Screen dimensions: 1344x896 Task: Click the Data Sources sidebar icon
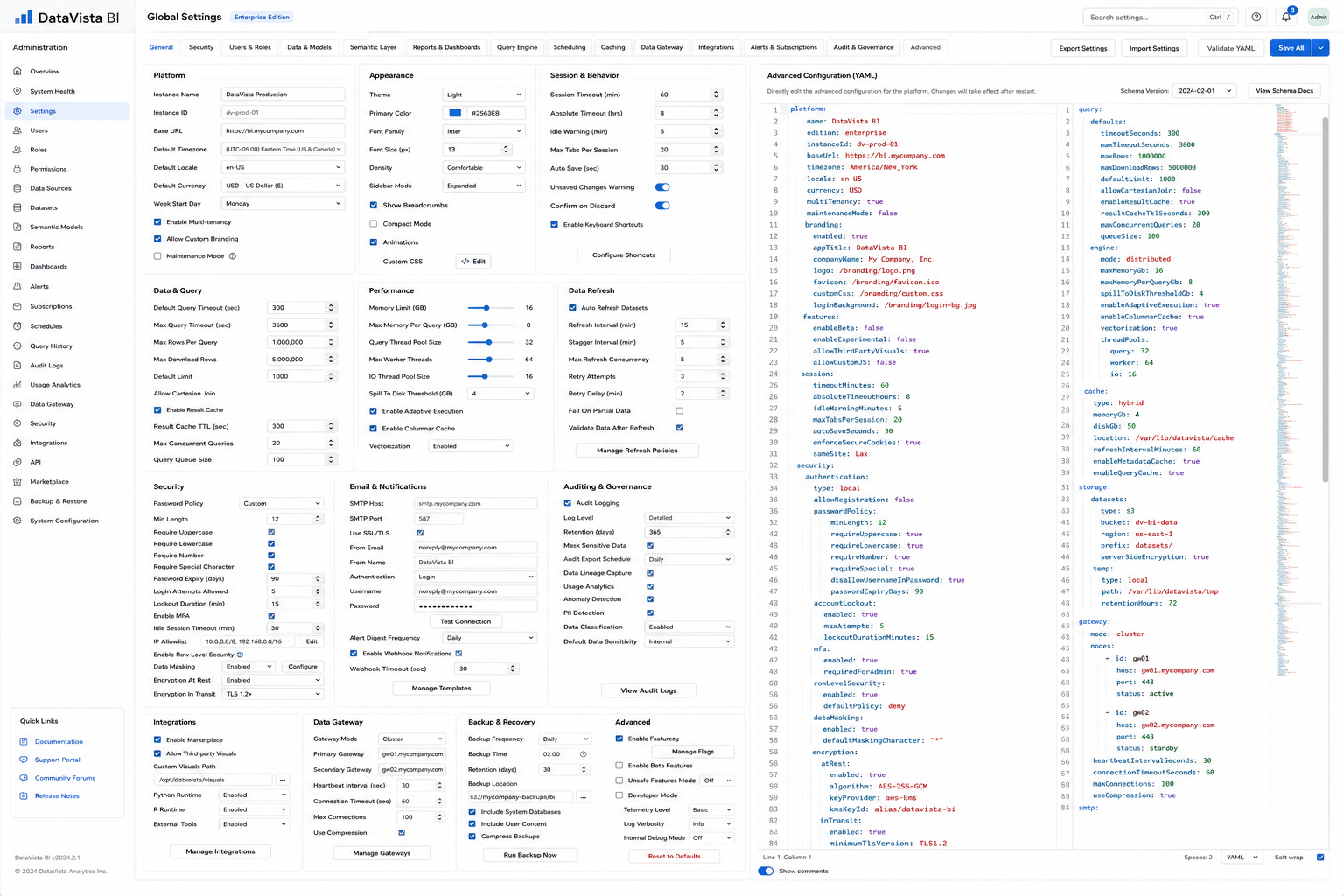(x=17, y=188)
